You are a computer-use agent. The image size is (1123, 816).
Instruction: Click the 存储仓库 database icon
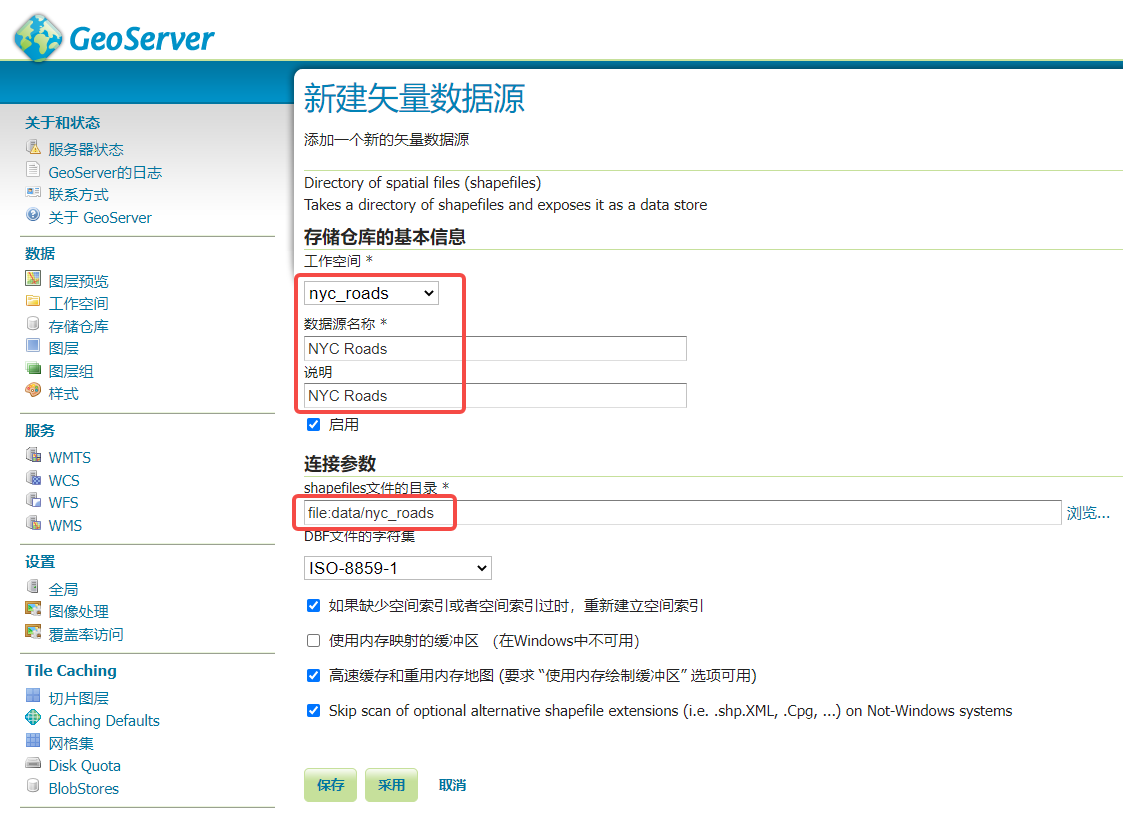[x=33, y=323]
